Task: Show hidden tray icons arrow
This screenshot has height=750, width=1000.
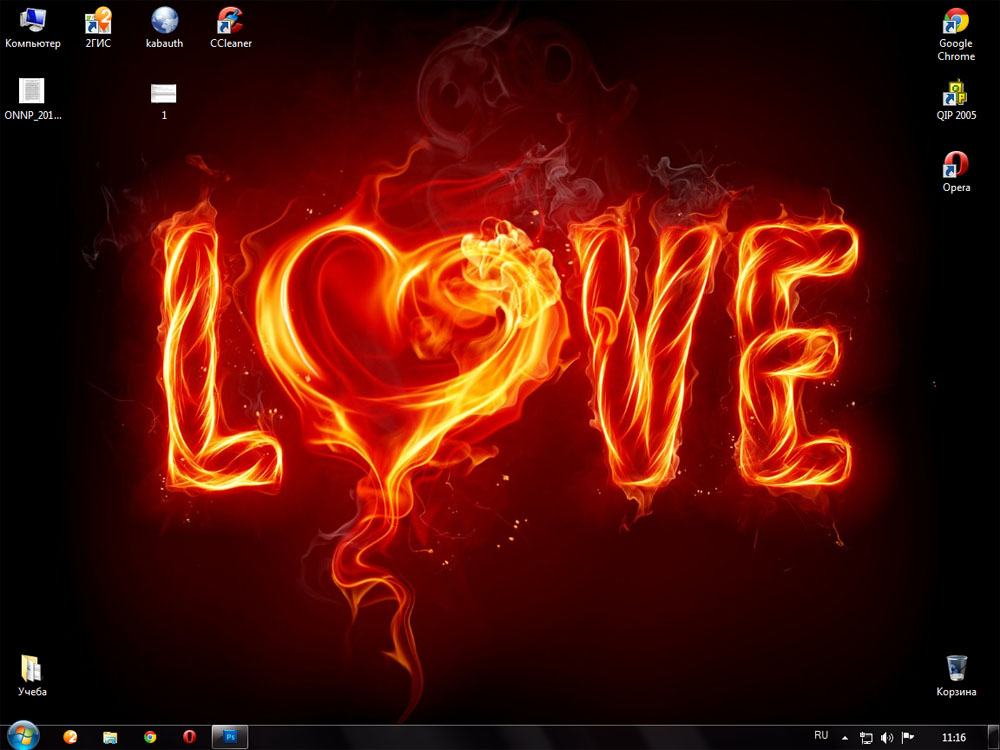Action: click(845, 738)
